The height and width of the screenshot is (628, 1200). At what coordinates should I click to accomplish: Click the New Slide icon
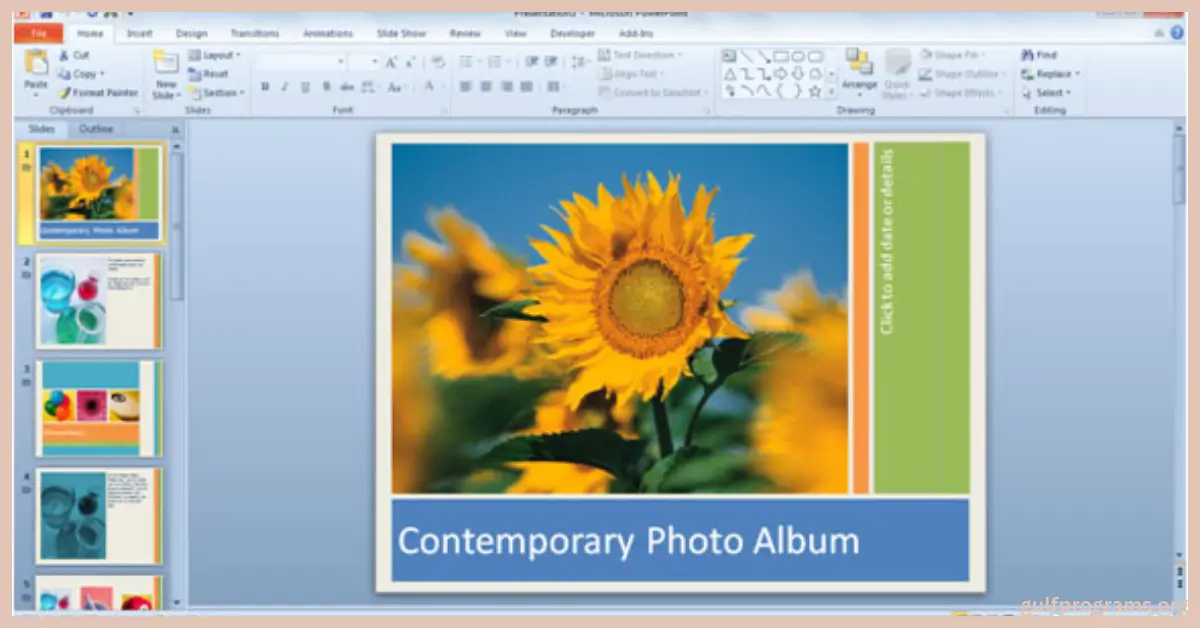pos(165,66)
